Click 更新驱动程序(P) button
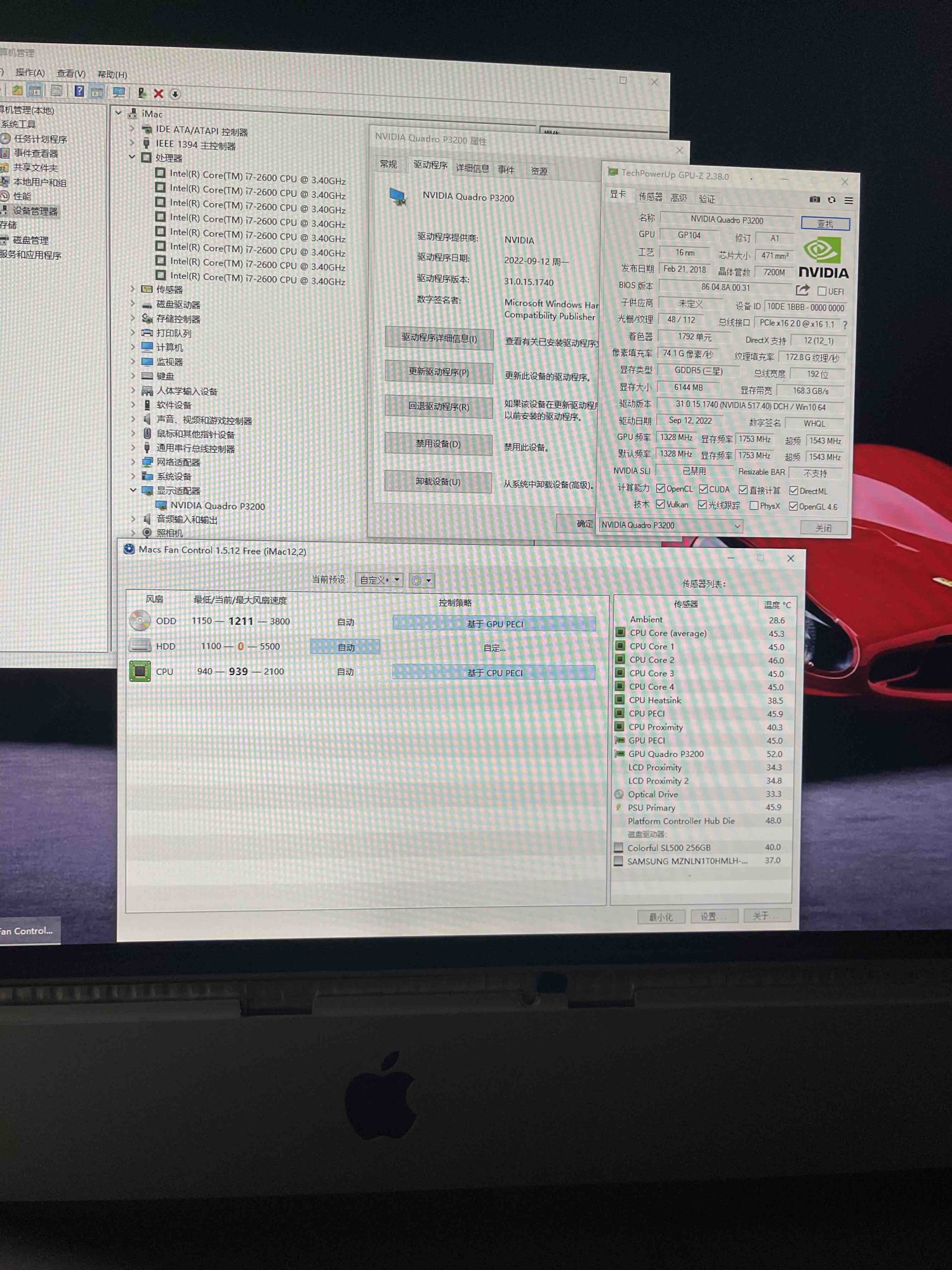Viewport: 952px width, 1270px height. click(439, 372)
